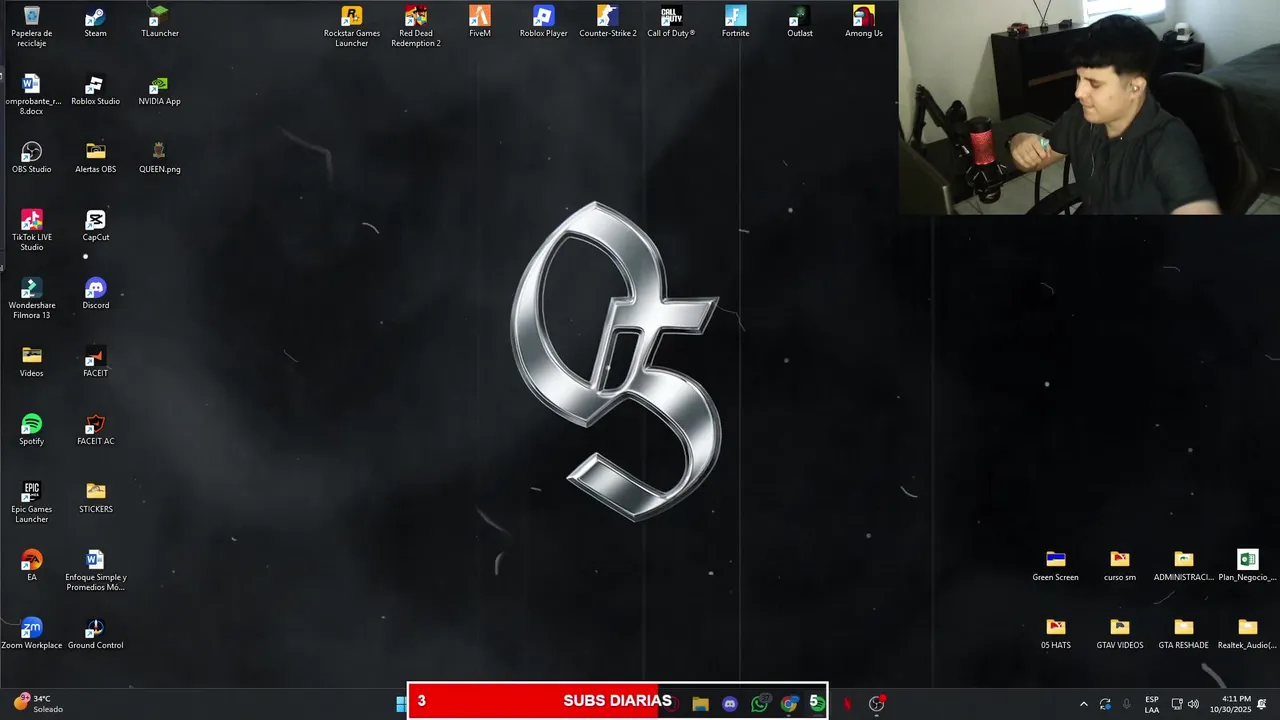1280x720 pixels.
Task: Launch the NVIDIA App
Action: (x=160, y=90)
